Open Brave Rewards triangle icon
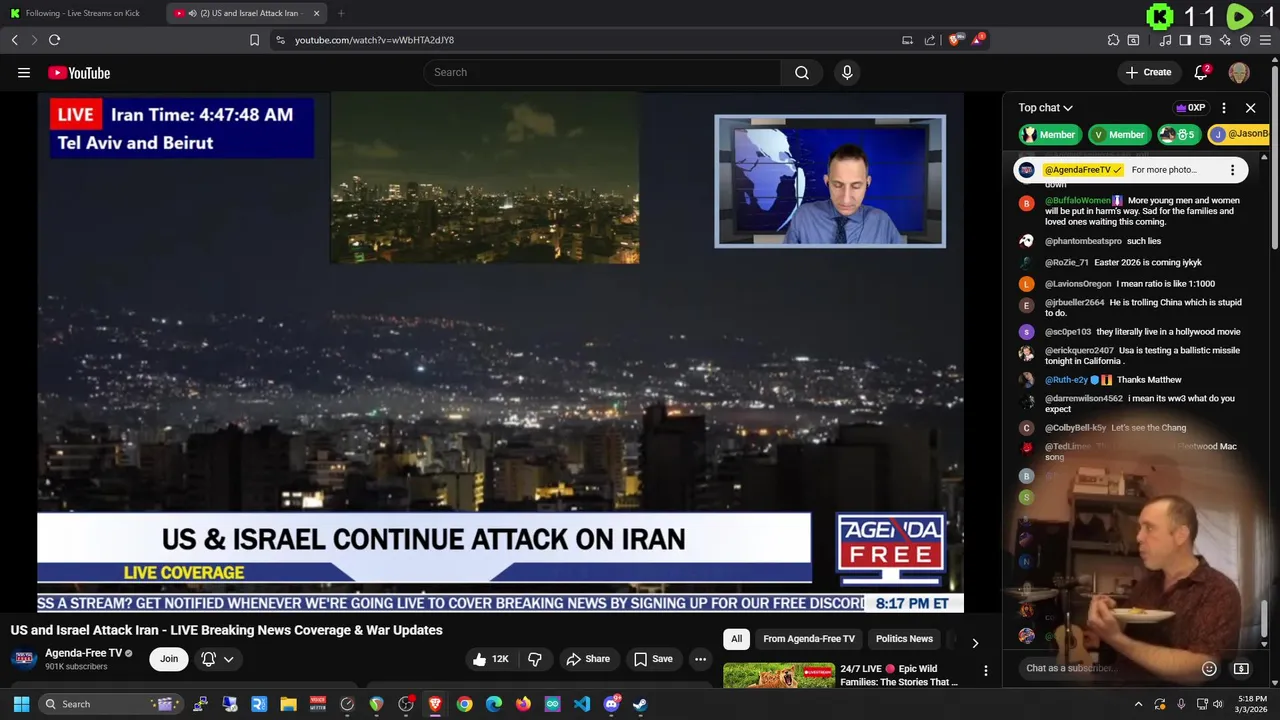This screenshot has width=1280, height=720. point(979,40)
